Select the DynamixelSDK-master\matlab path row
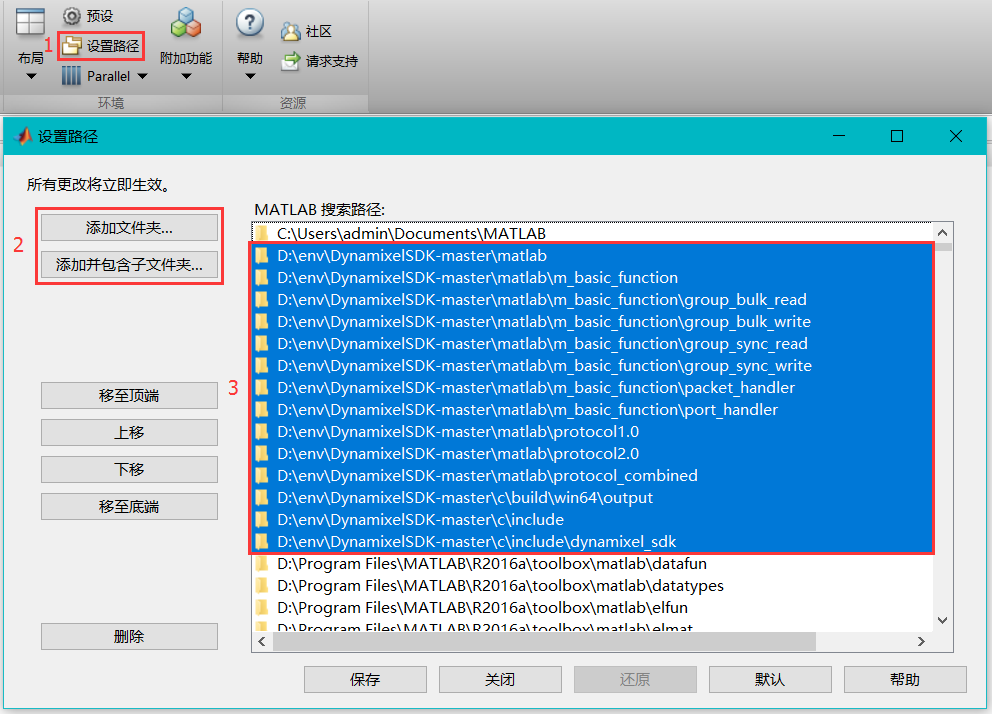The height and width of the screenshot is (714, 992). (592, 255)
